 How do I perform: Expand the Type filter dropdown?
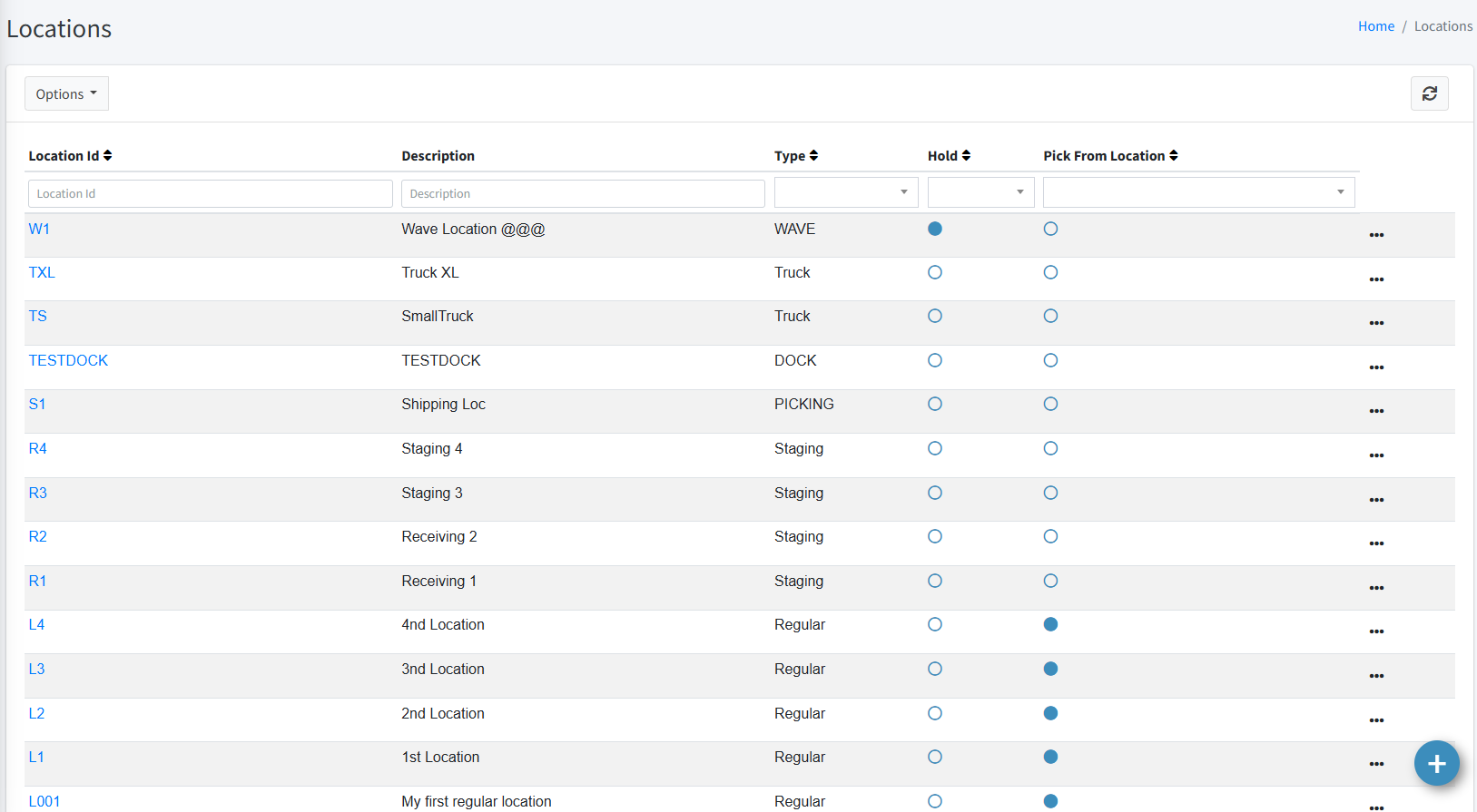[846, 192]
